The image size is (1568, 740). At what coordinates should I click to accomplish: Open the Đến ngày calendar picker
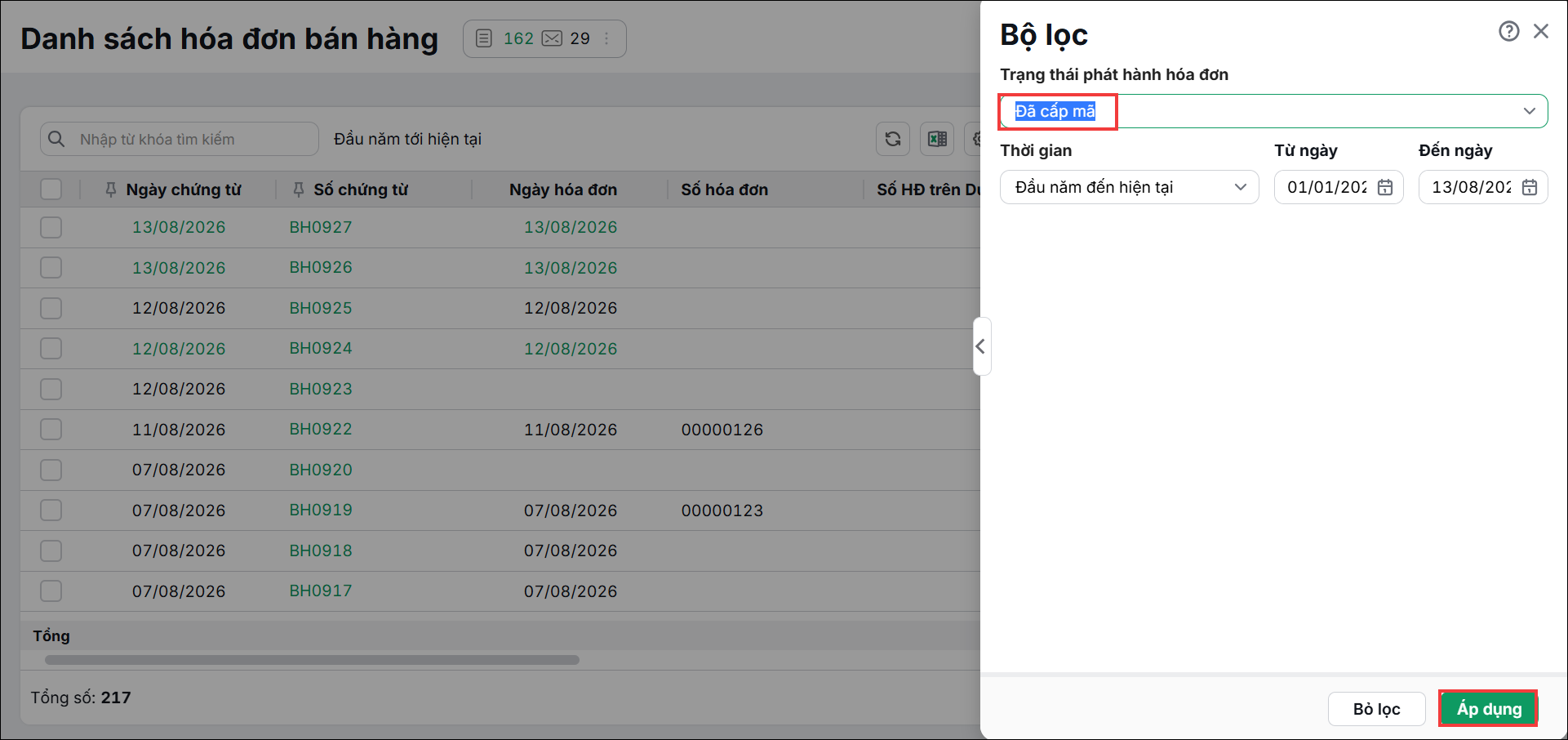point(1530,187)
